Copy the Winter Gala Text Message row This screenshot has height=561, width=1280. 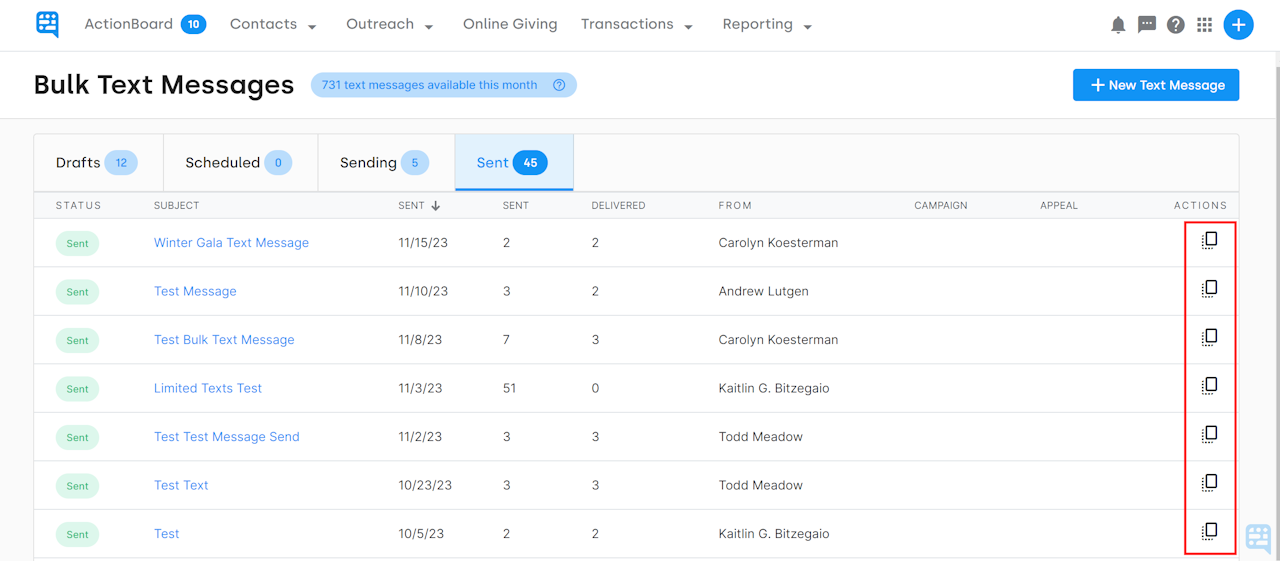pos(1209,241)
